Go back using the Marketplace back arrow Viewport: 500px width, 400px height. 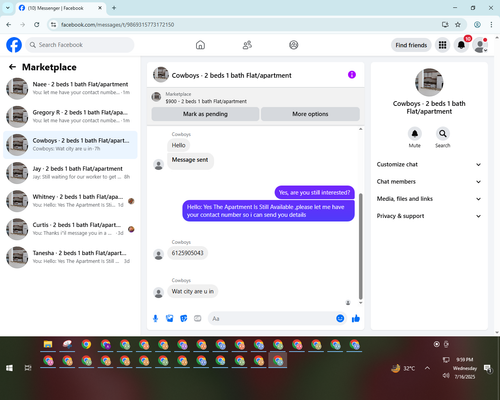pyautogui.click(x=12, y=67)
